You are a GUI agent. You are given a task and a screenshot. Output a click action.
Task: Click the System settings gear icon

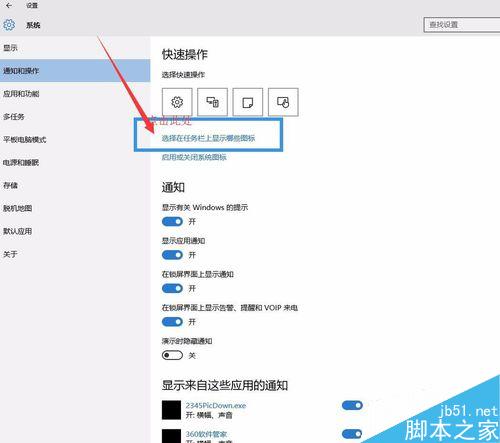pos(9,25)
